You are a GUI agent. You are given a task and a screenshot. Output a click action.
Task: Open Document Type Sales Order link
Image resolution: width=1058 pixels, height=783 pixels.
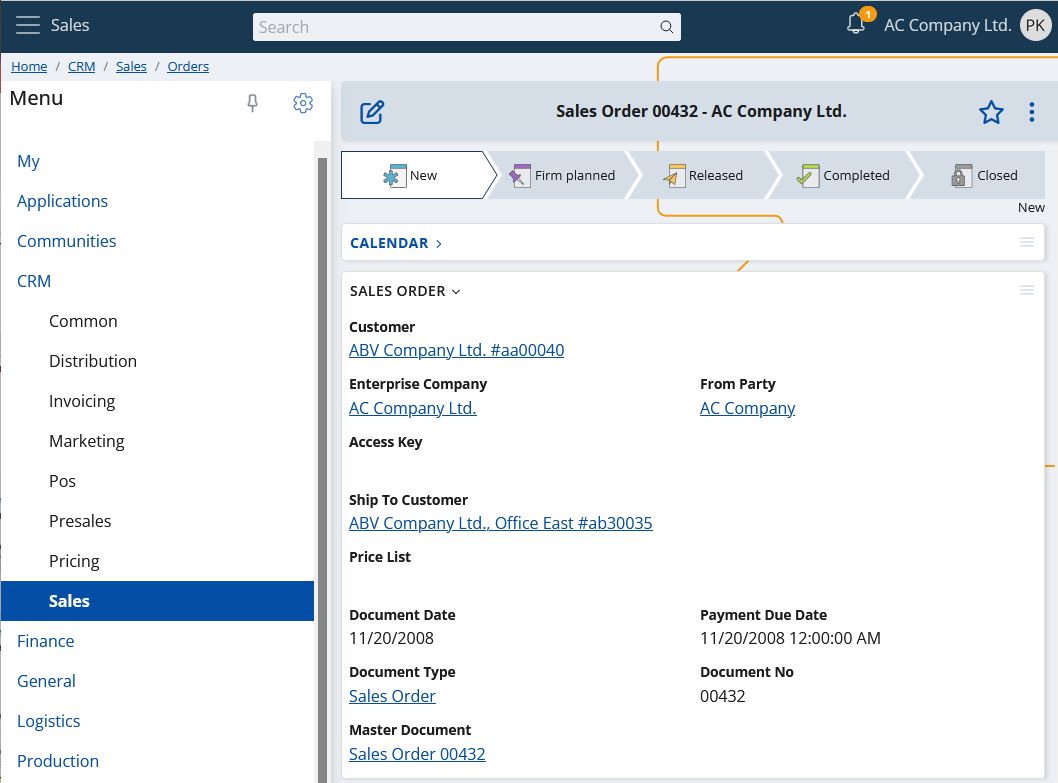pyautogui.click(x=392, y=696)
